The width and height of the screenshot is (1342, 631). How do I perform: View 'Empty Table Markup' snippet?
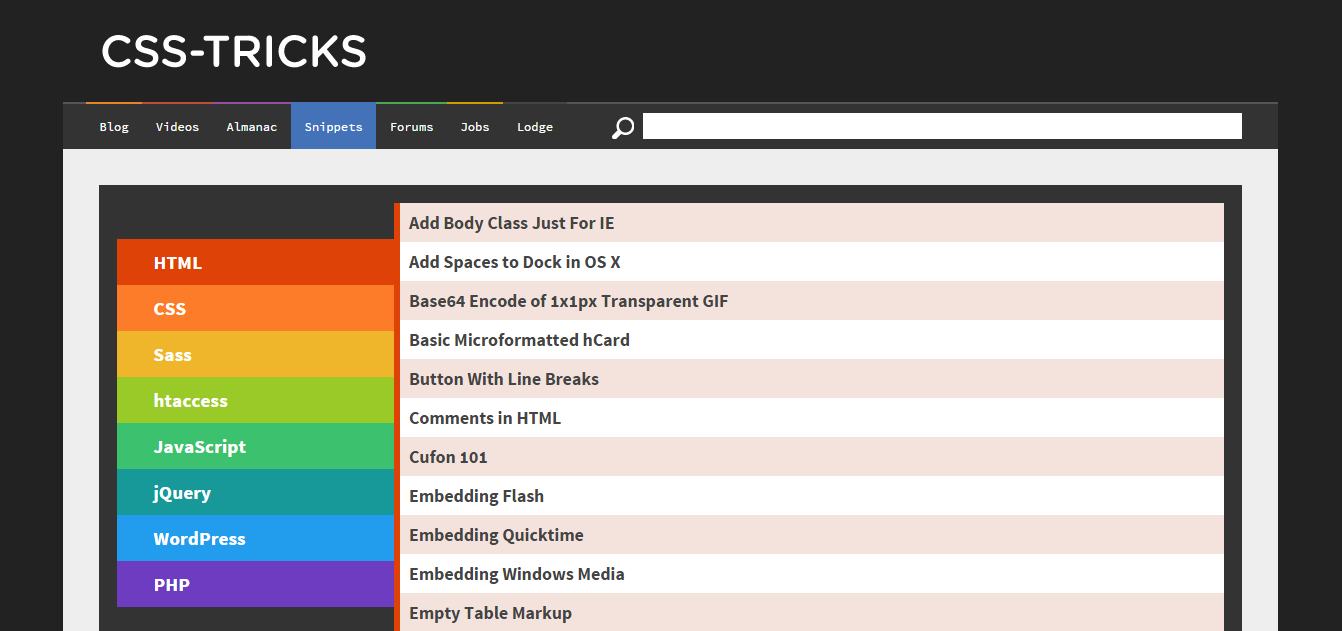click(812, 612)
